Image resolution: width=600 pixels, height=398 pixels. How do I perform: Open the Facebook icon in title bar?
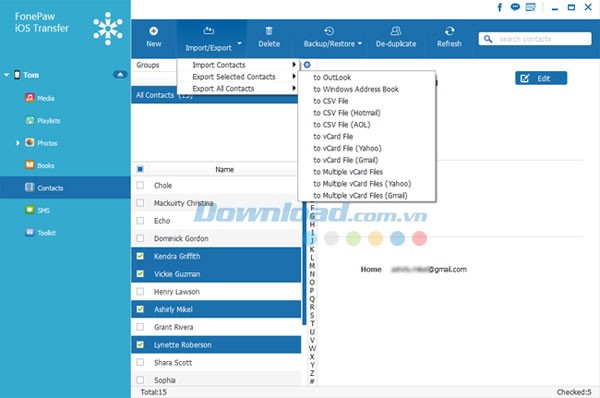point(500,7)
